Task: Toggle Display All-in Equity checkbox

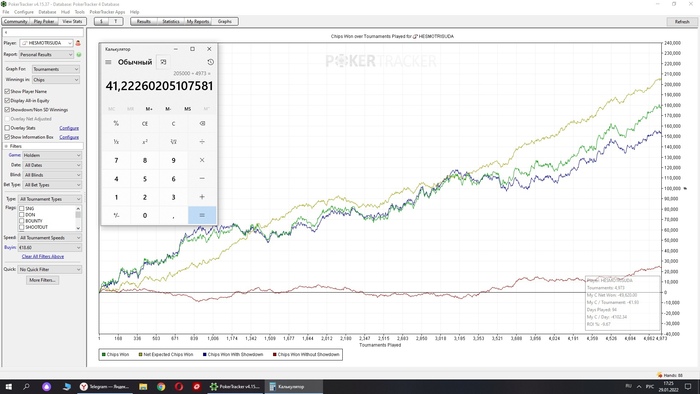Action: click(x=7, y=100)
